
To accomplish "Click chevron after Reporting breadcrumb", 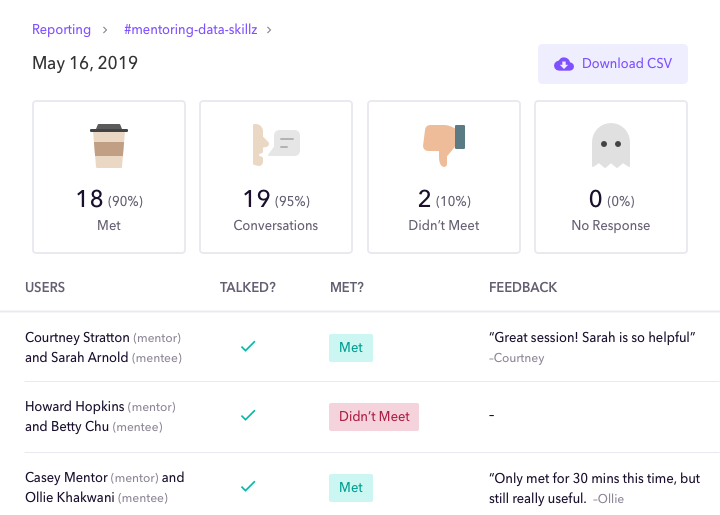I will [105, 30].
